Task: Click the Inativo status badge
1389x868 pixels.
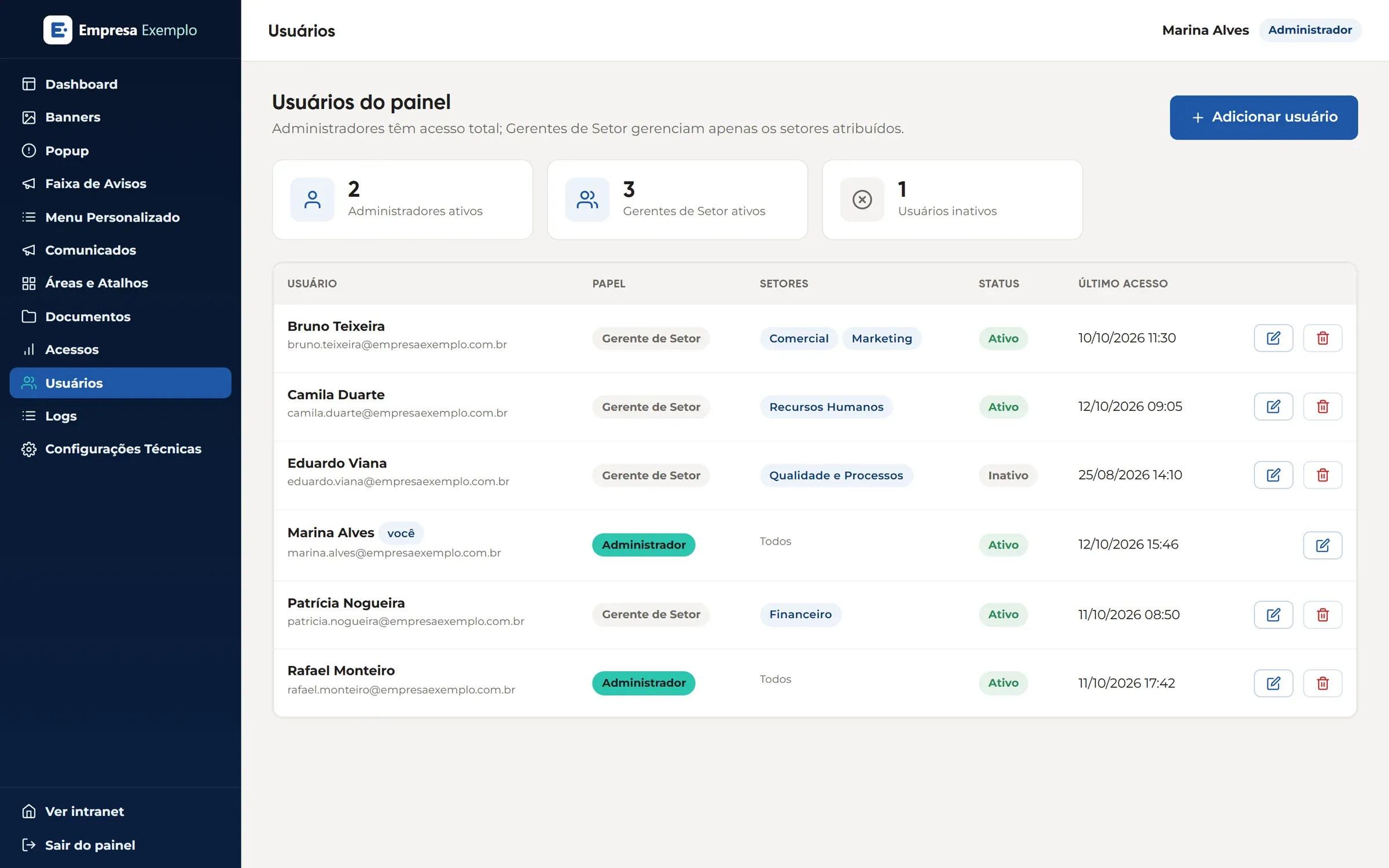Action: pyautogui.click(x=1008, y=476)
